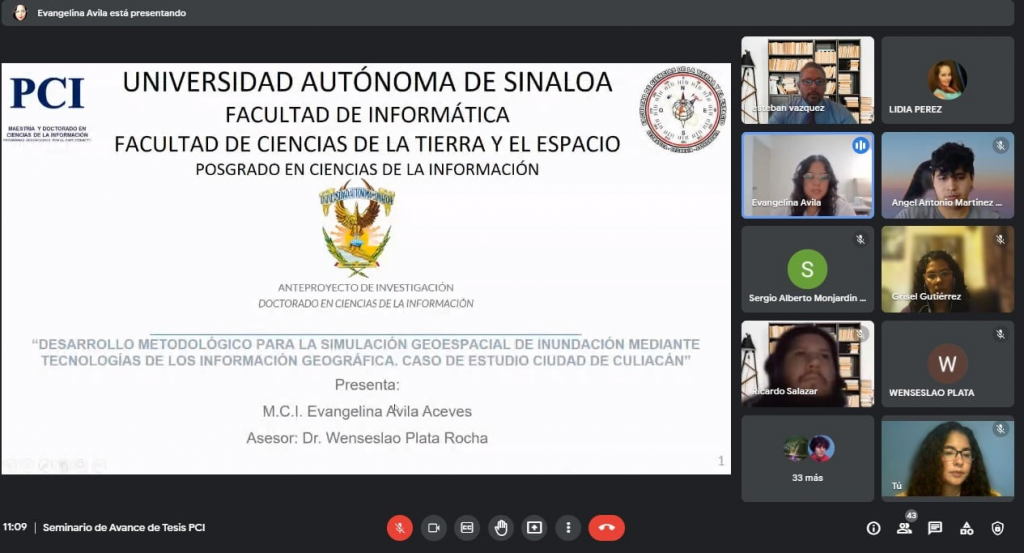1024x553 pixels.
Task: Click the S avatar of Sergio Alberto
Action: pyautogui.click(x=807, y=269)
